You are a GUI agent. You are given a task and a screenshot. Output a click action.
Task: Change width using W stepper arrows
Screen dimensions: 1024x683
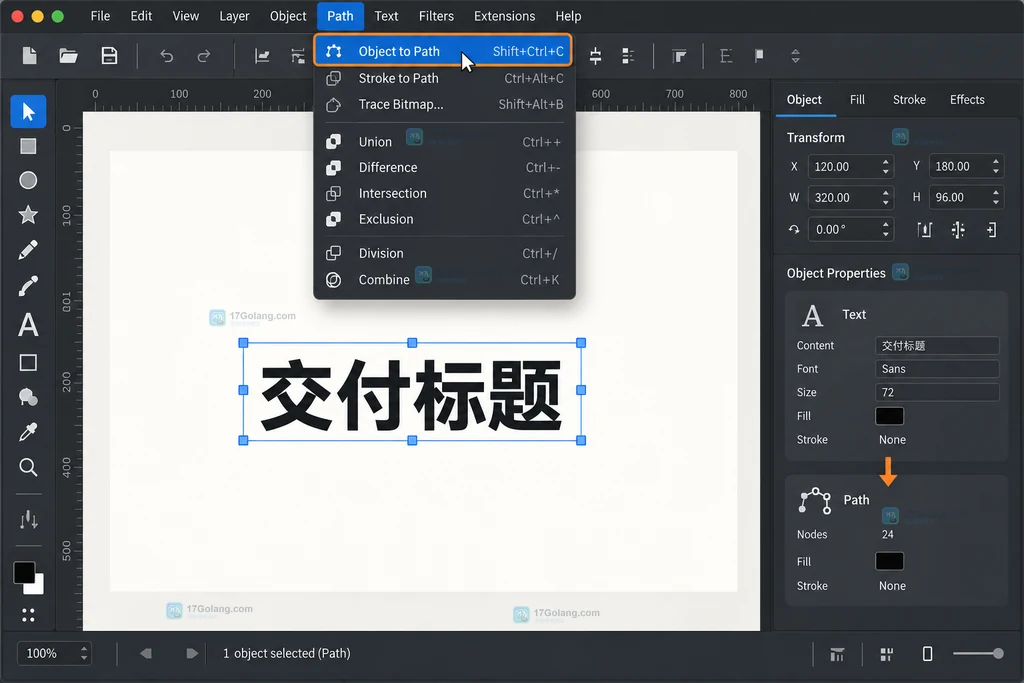tap(886, 197)
